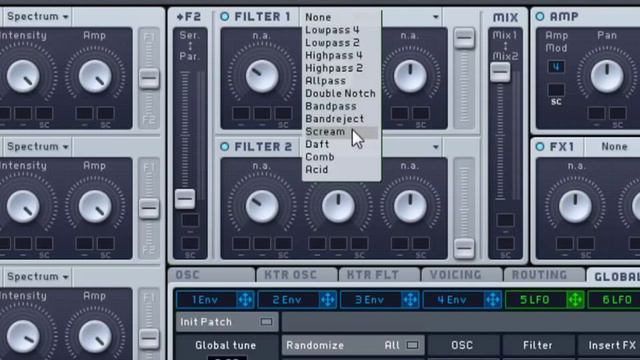Click the first n.a. knob in Filter 1
The width and height of the screenshot is (640, 360).
[x=262, y=76]
